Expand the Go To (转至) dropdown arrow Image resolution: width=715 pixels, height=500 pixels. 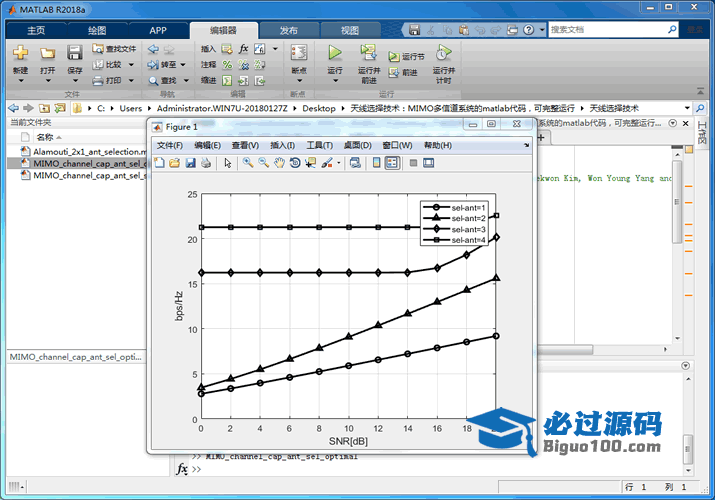tap(183, 65)
